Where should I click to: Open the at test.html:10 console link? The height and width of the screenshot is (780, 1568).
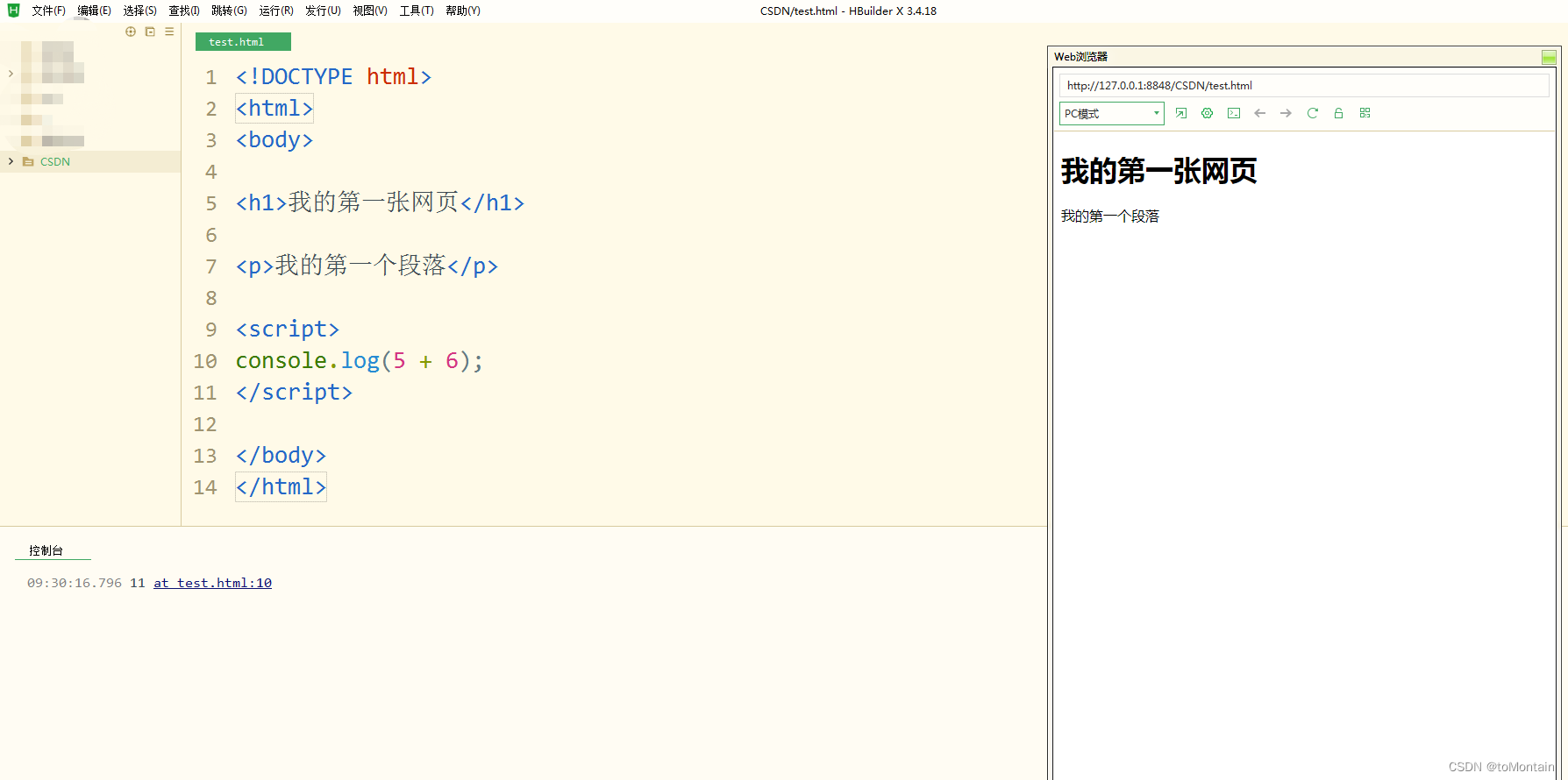[213, 583]
